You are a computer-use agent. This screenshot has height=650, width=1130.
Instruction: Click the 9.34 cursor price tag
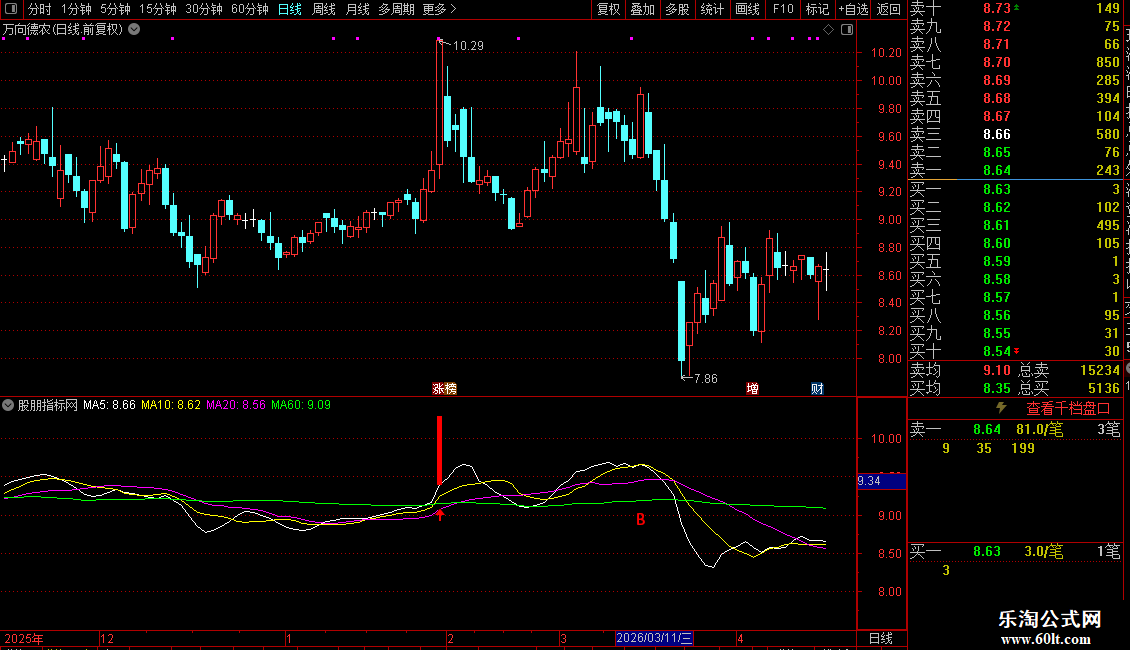(881, 481)
